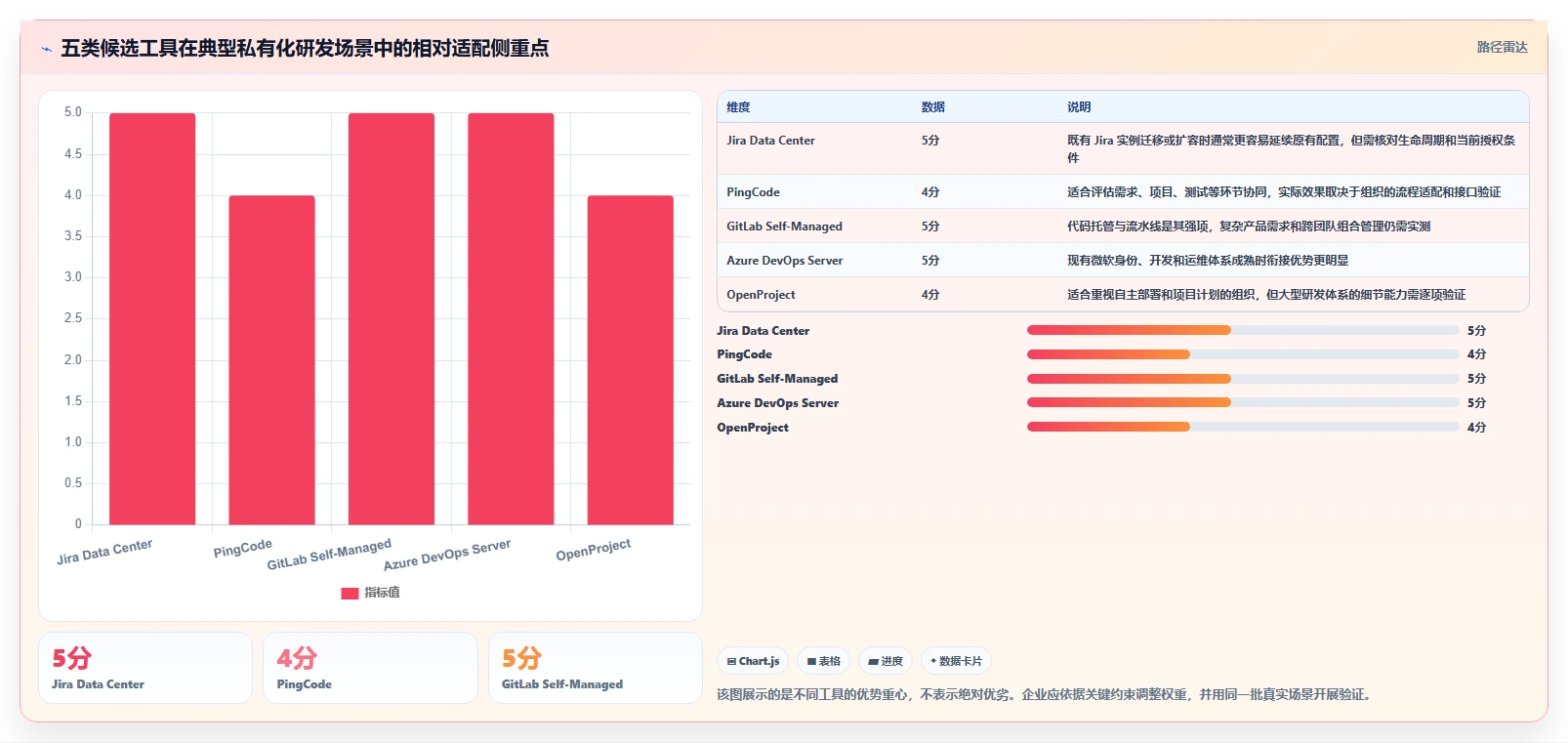Open the 4分 PingCode card
This screenshot has height=743, width=1568.
pos(370,668)
